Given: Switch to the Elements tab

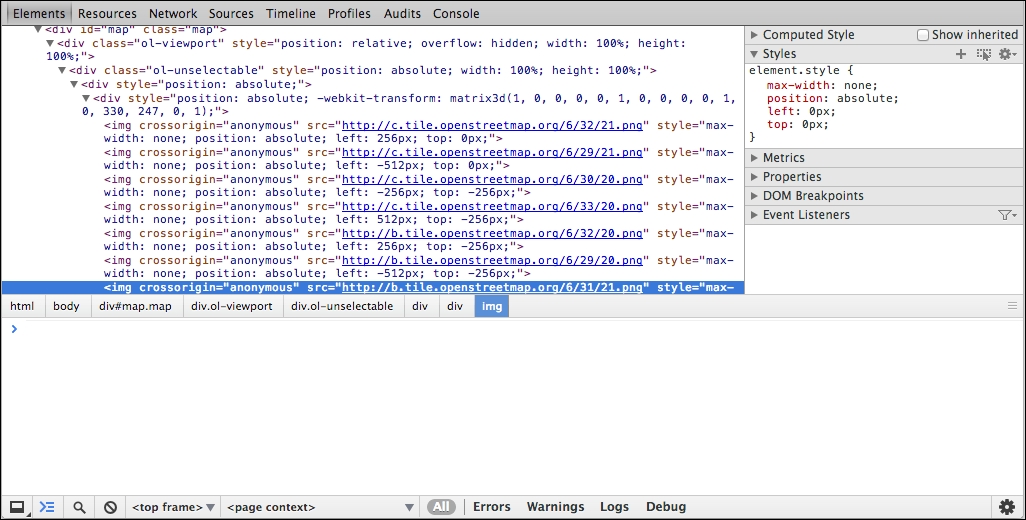Looking at the screenshot, I should pyautogui.click(x=39, y=13).
